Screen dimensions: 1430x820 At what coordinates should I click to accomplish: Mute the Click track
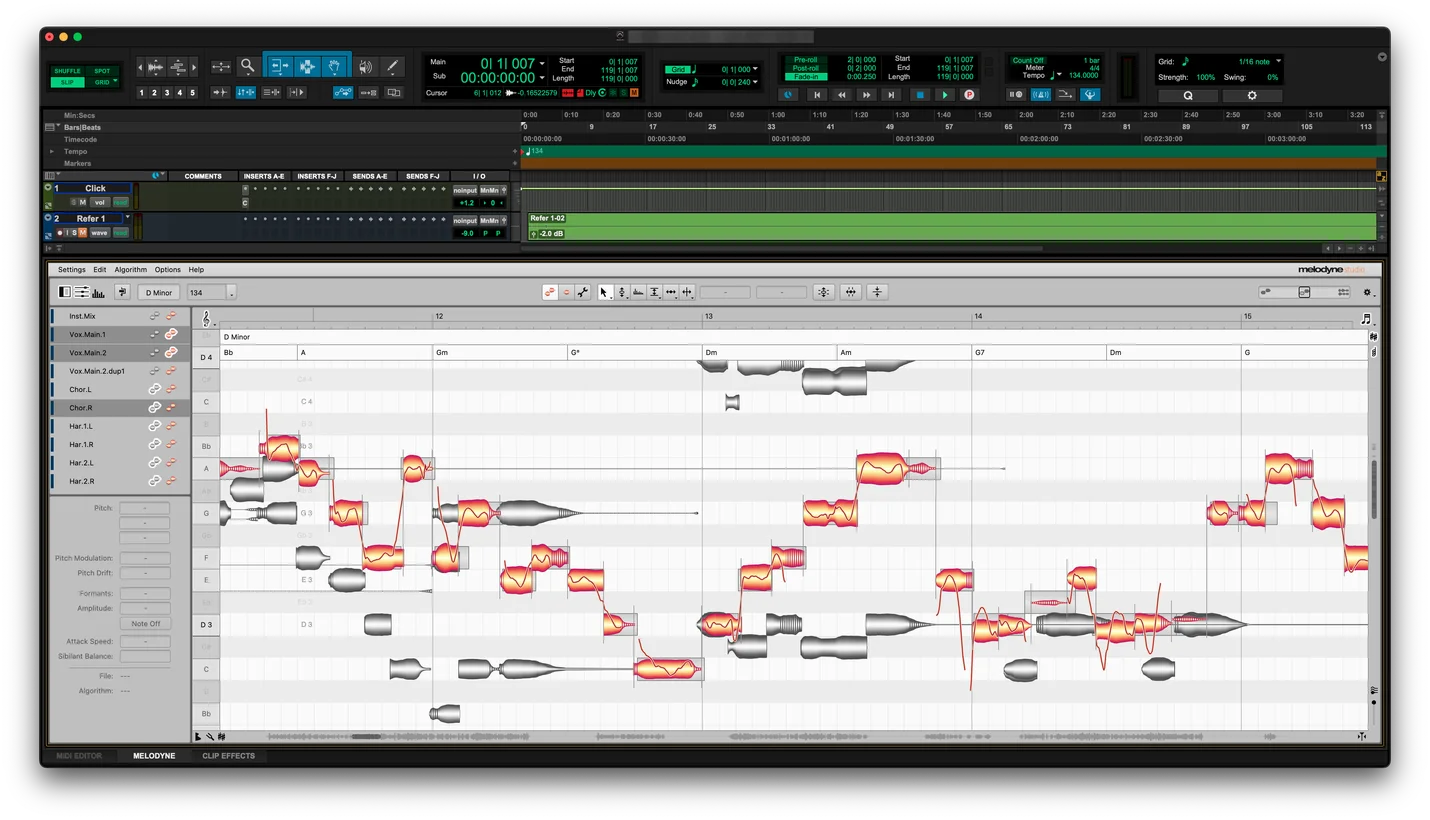click(83, 203)
